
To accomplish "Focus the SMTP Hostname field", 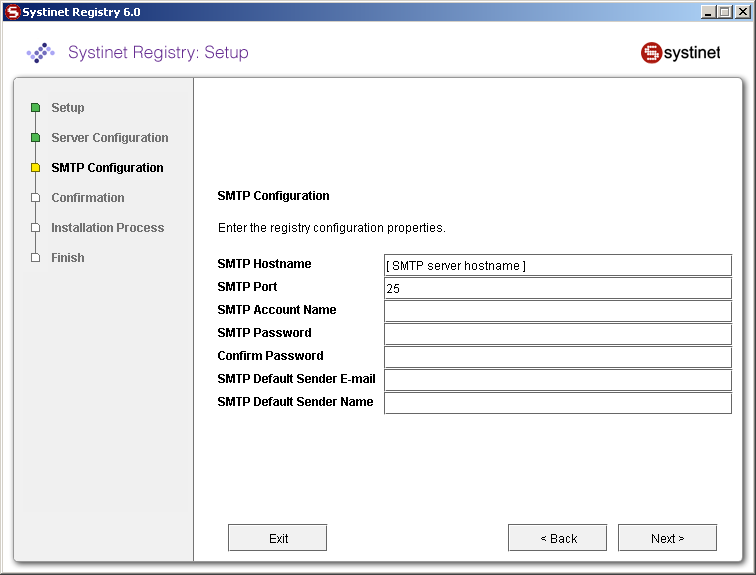I will pos(558,265).
